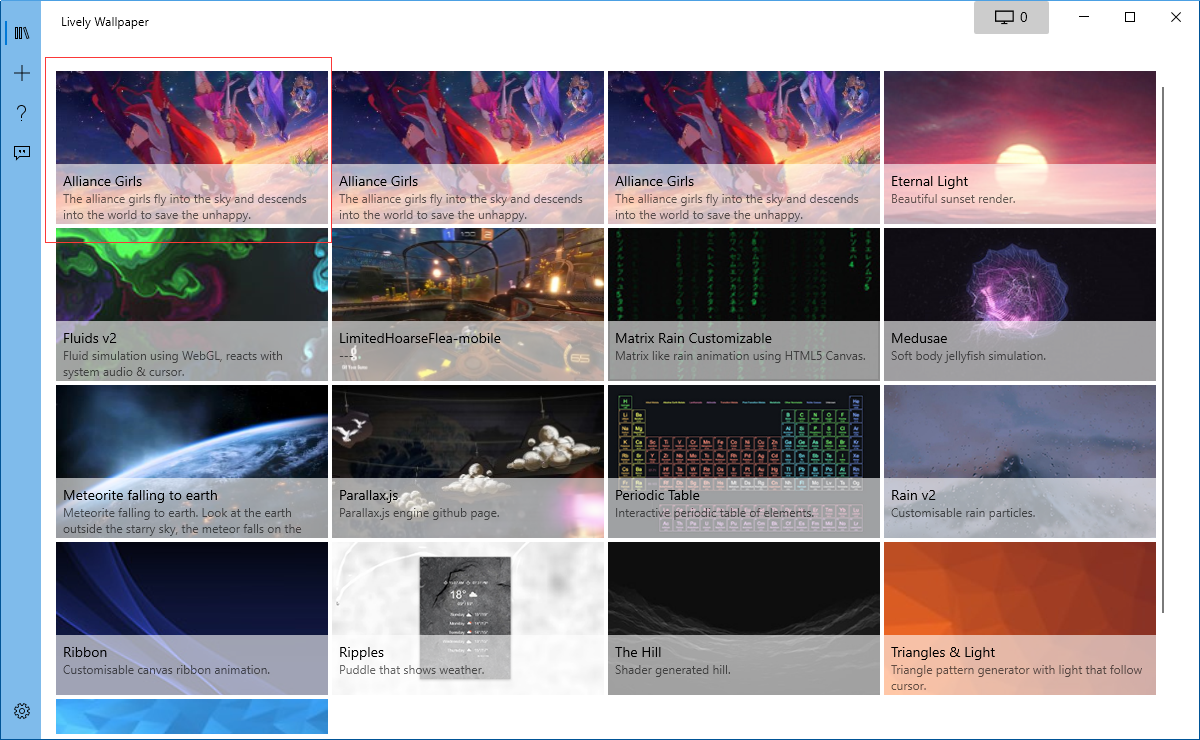Select the Ripples weather wallpaper
The height and width of the screenshot is (740, 1200).
468,618
